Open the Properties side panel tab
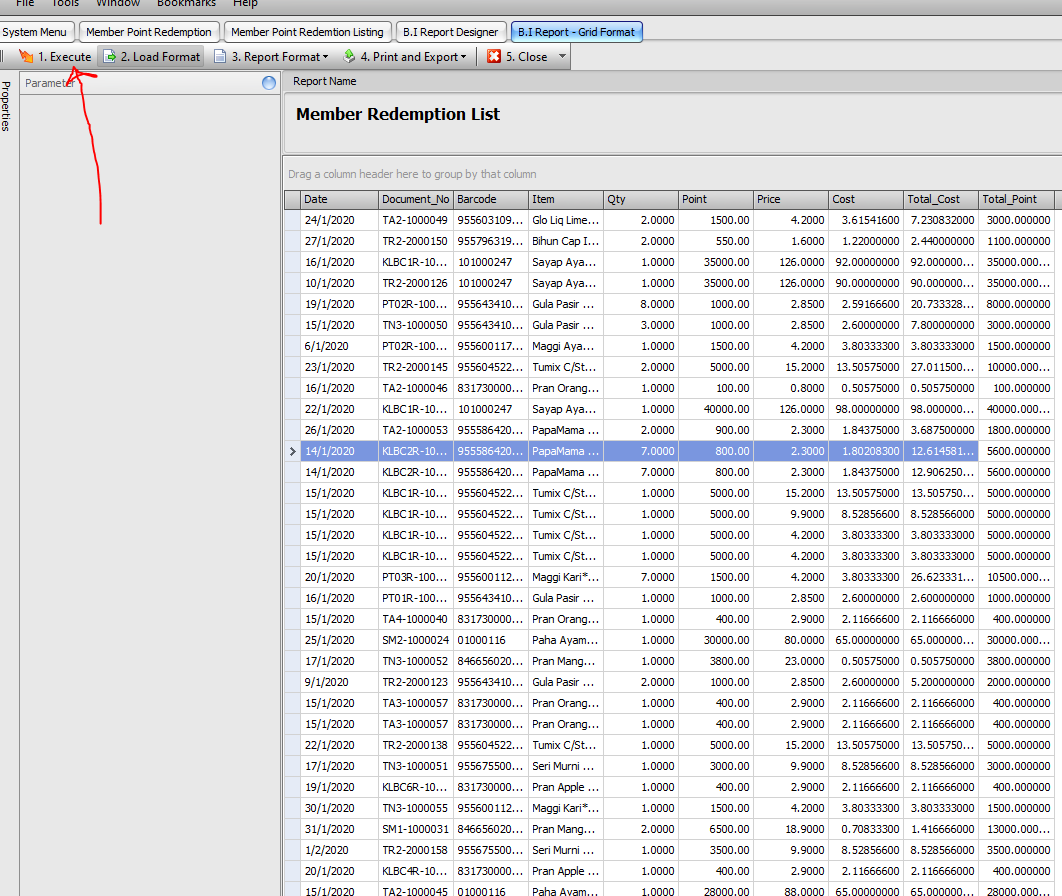The width and height of the screenshot is (1062, 896). tap(7, 106)
